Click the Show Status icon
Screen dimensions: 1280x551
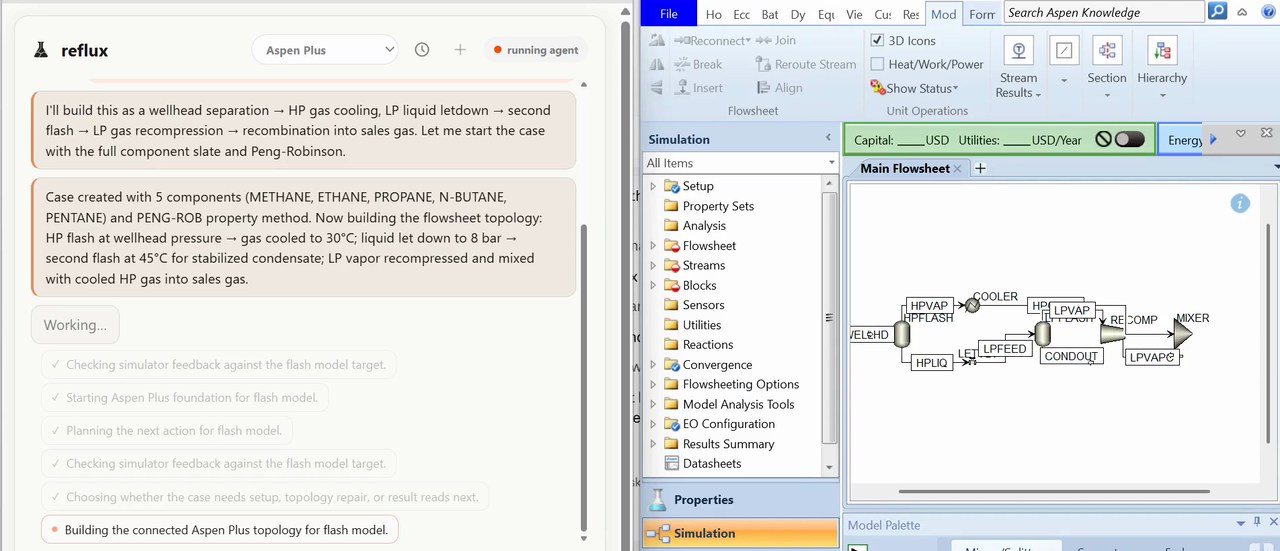(878, 88)
